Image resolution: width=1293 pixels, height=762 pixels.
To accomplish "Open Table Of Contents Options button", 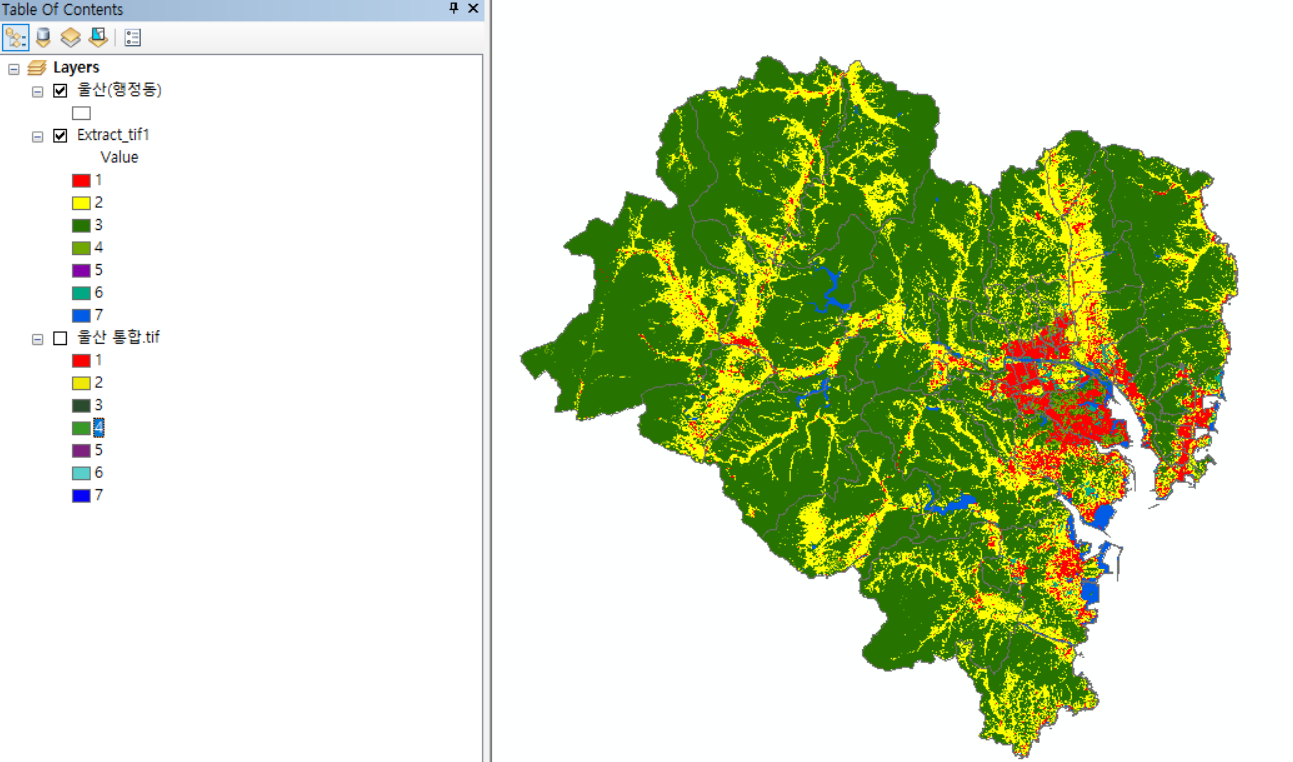I will 133,38.
